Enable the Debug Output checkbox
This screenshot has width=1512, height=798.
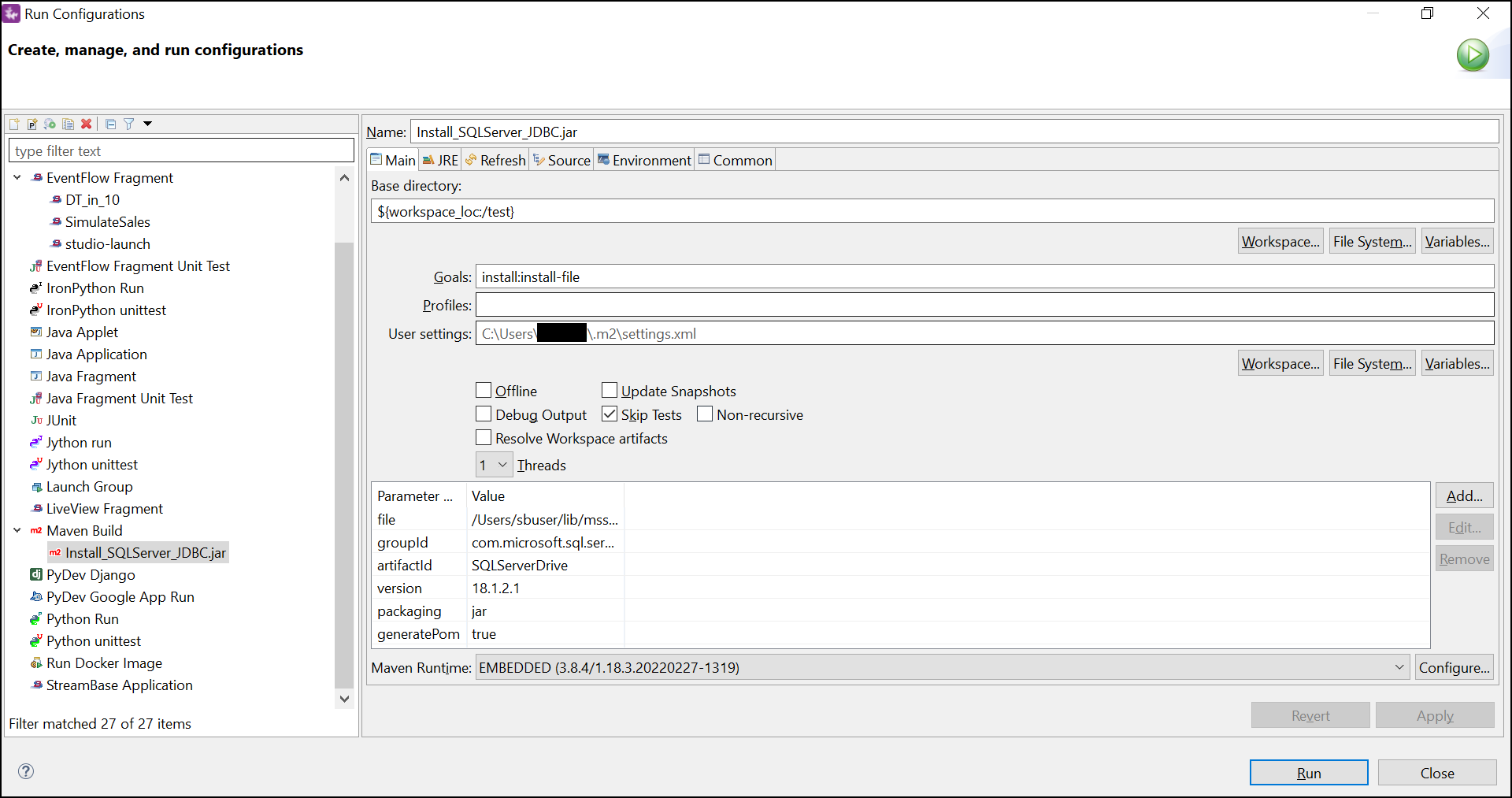(484, 414)
